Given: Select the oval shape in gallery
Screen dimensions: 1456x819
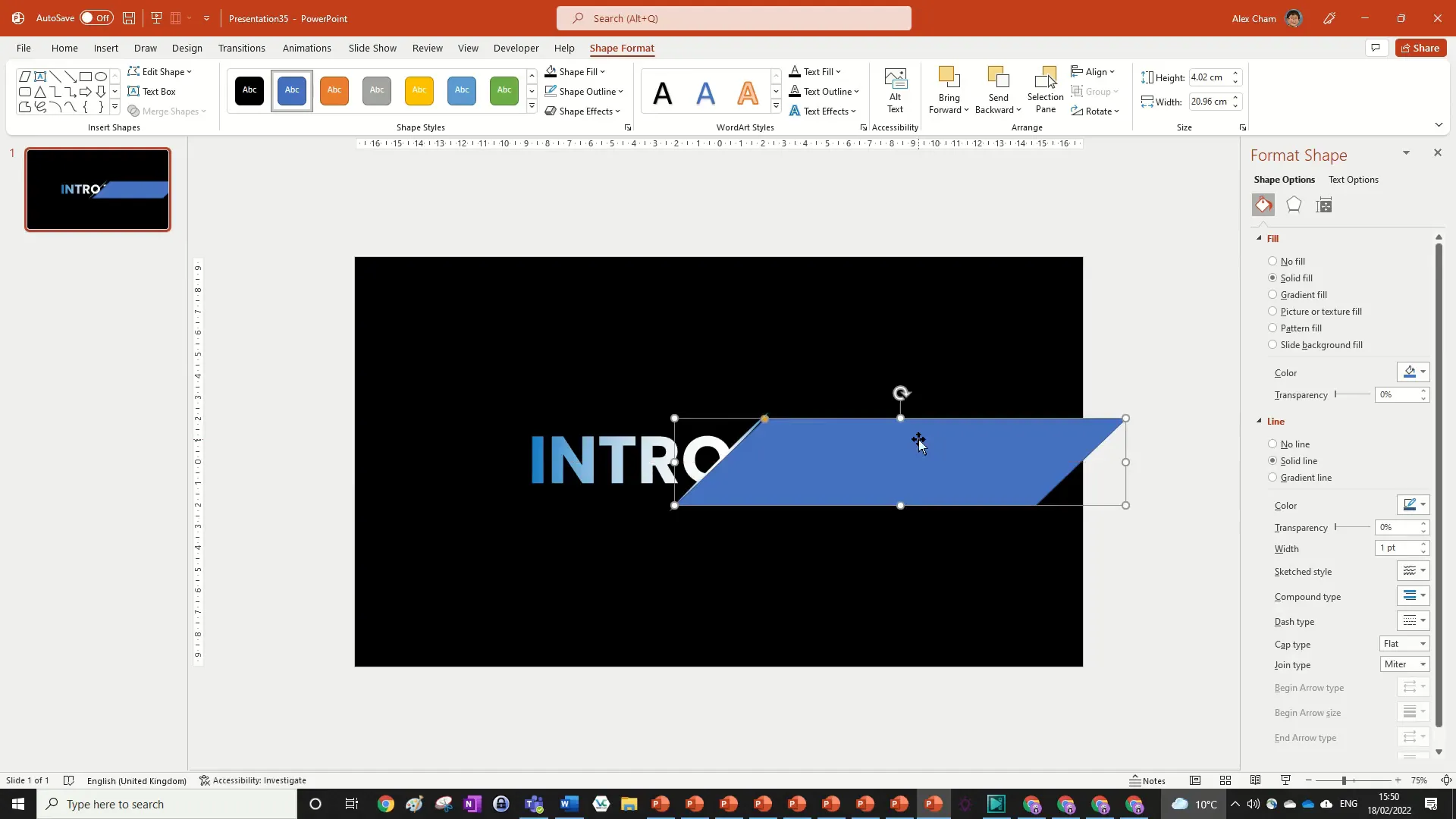Looking at the screenshot, I should point(101,77).
